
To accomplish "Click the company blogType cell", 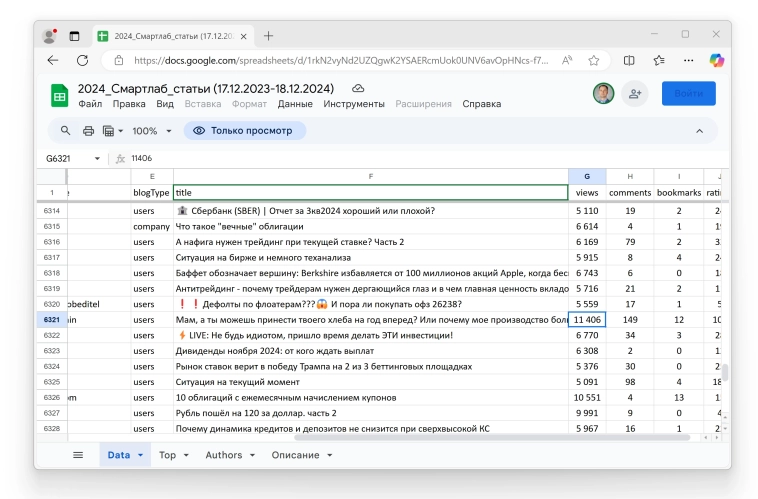I will pos(152,226).
